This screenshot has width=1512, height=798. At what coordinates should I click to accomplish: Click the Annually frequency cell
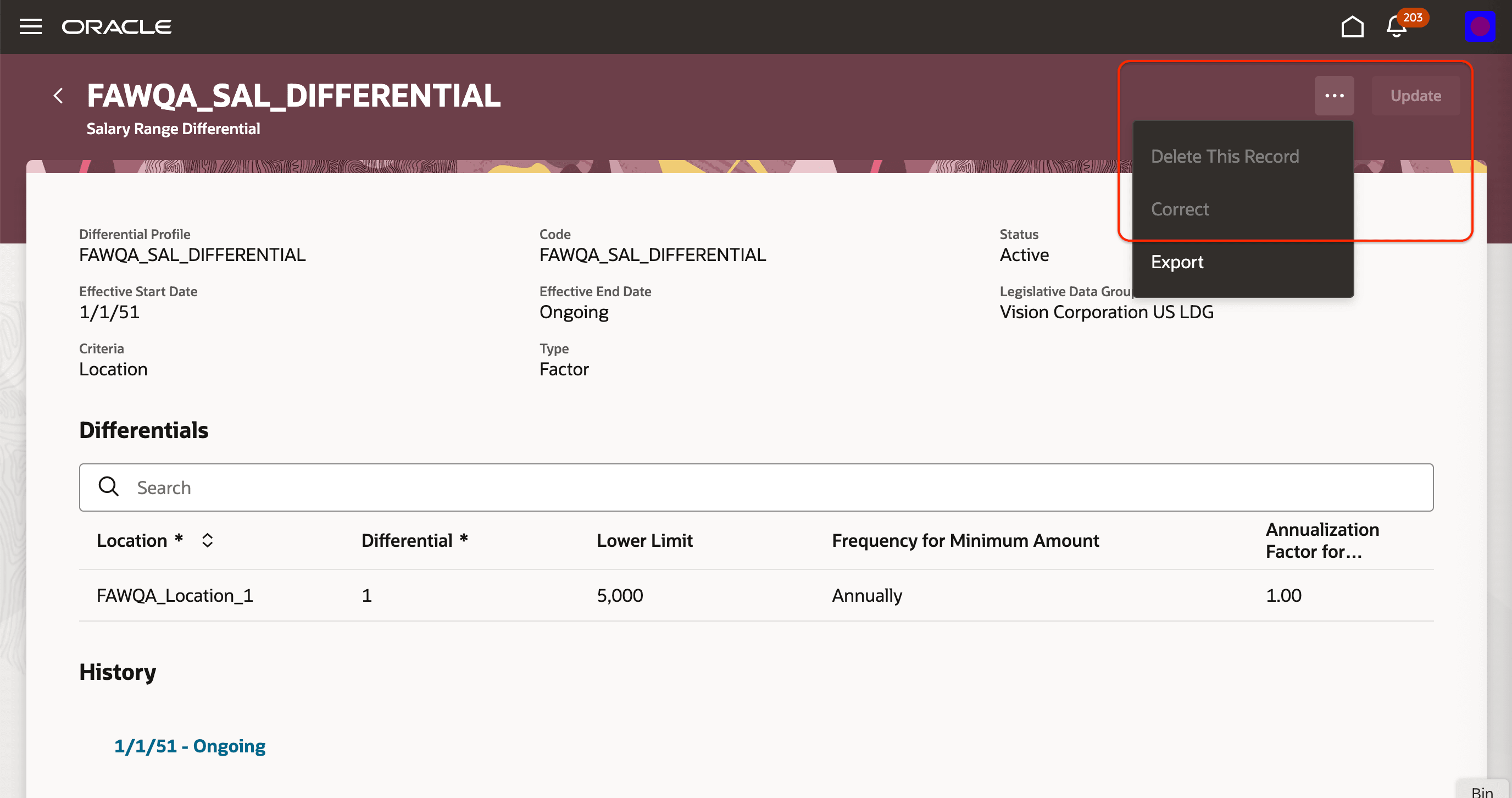pos(866,595)
